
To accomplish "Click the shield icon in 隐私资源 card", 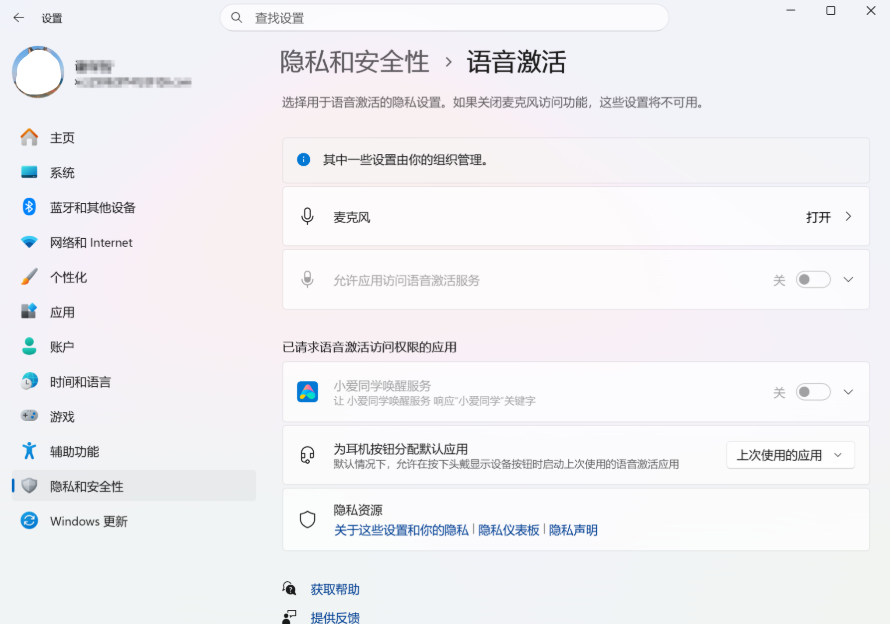I will point(307,519).
